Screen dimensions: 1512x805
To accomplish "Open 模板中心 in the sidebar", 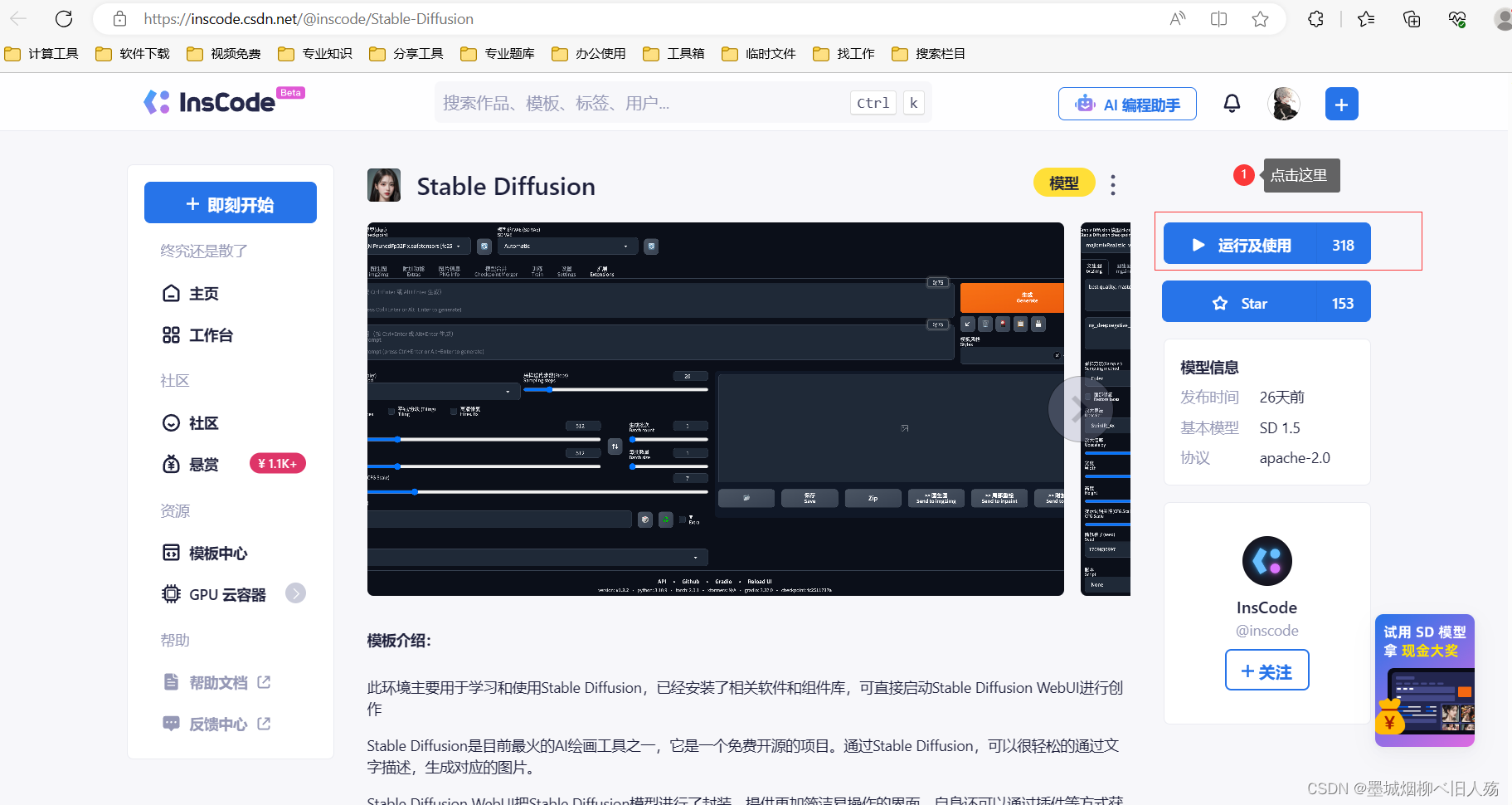I will [x=205, y=553].
